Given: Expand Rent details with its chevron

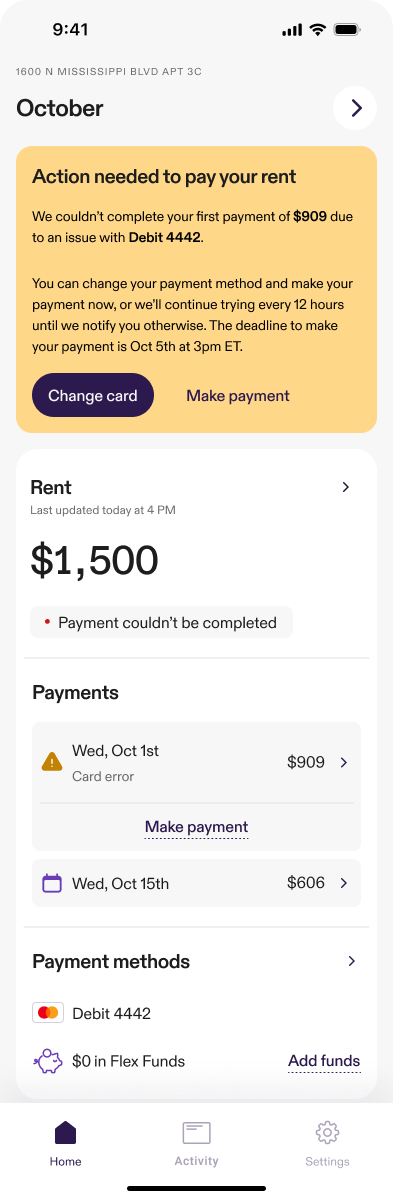Looking at the screenshot, I should [x=346, y=487].
